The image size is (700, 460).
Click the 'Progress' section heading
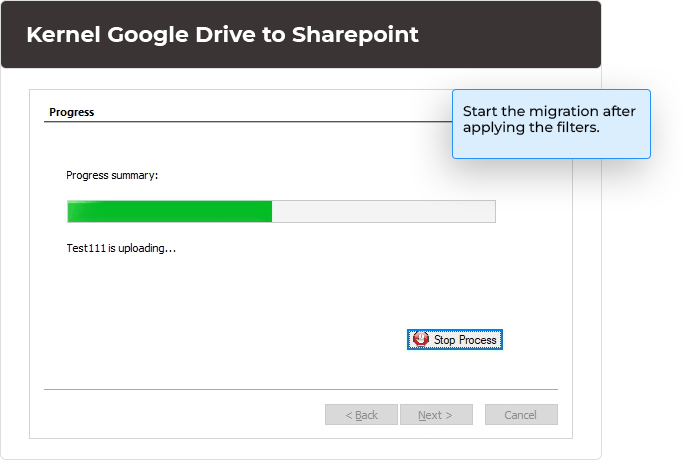[71, 112]
